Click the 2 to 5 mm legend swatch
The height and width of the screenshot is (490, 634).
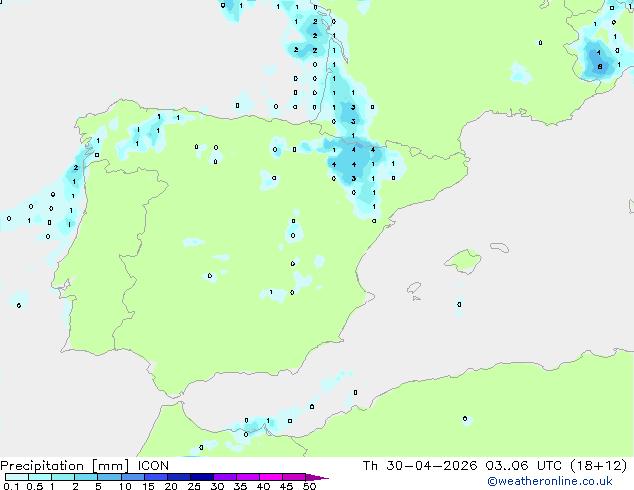(86, 477)
